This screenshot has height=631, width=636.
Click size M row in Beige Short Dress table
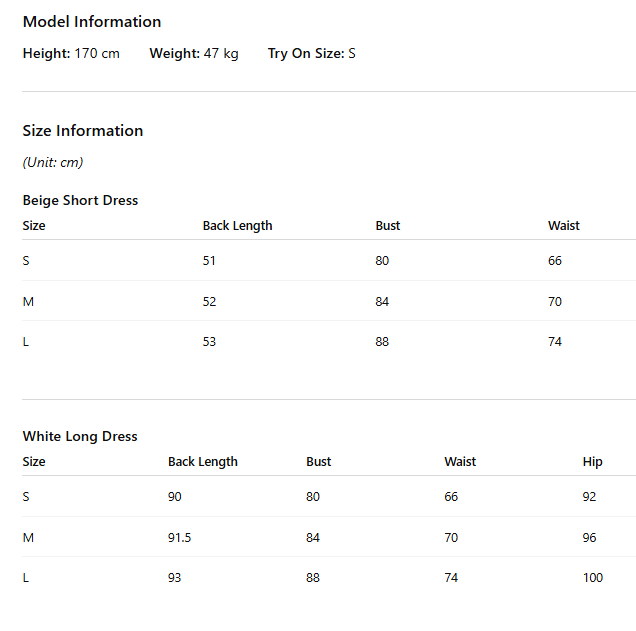(329, 301)
